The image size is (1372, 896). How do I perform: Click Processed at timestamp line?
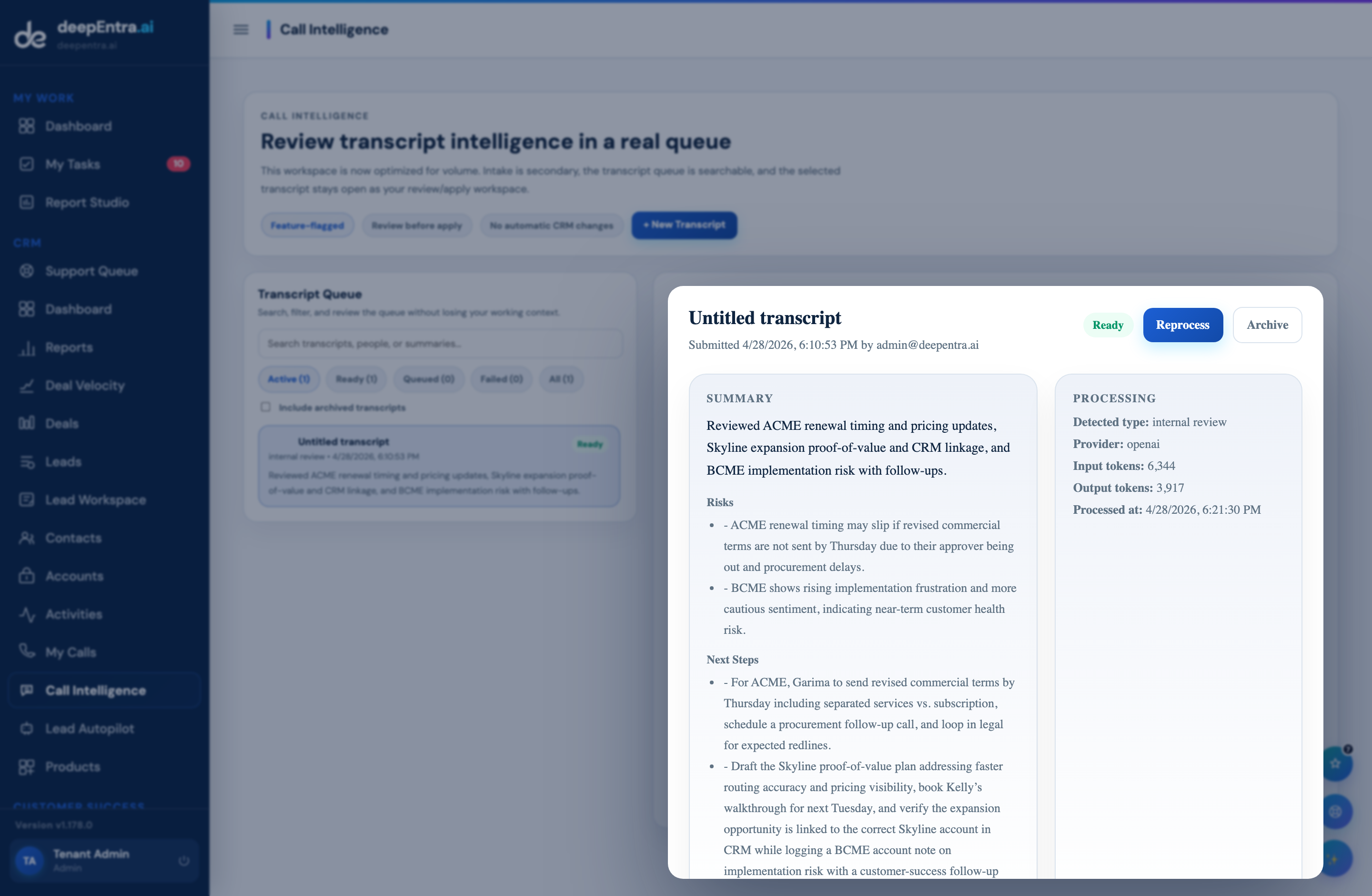coord(1167,509)
